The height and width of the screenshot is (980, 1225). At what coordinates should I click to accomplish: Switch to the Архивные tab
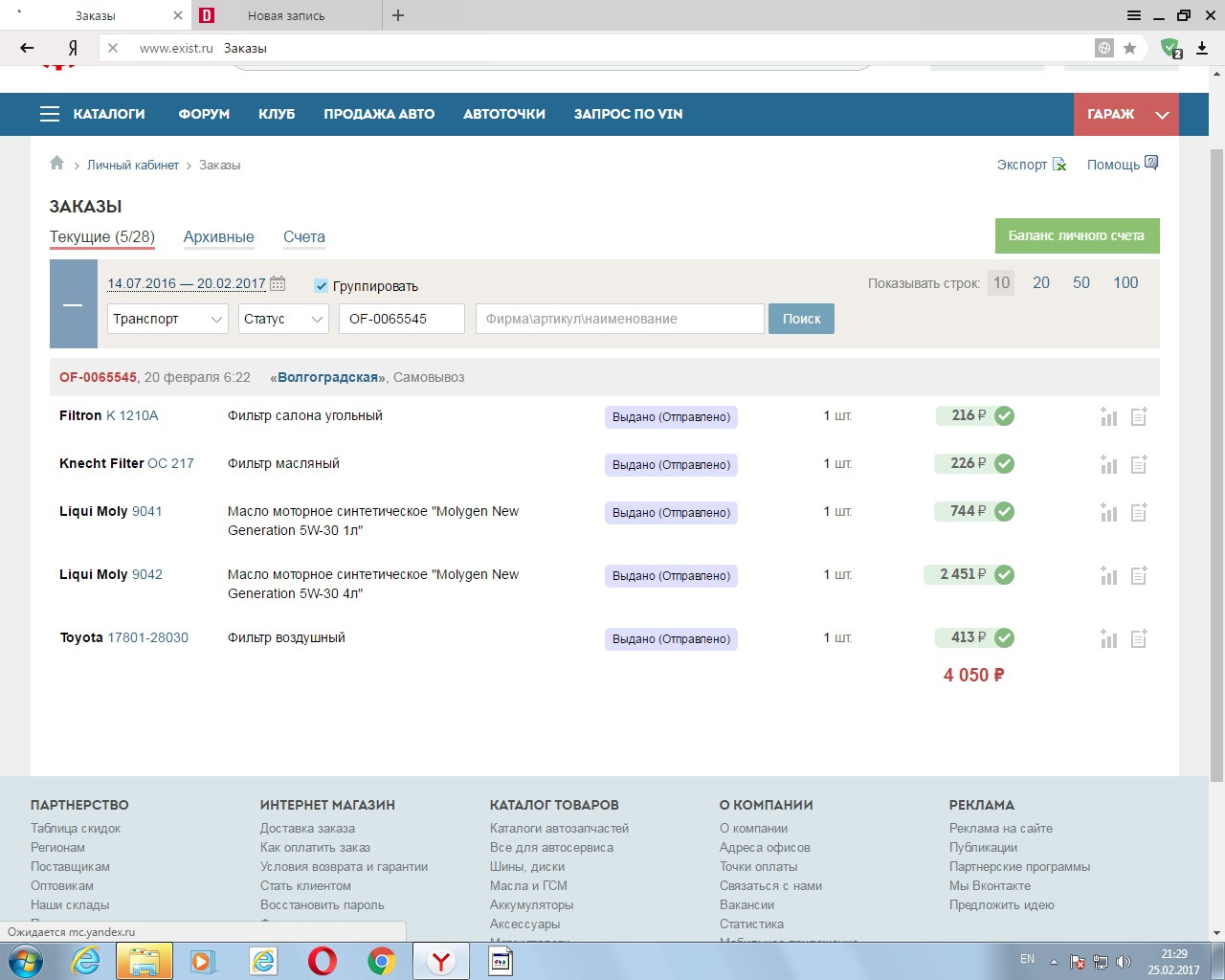click(219, 237)
